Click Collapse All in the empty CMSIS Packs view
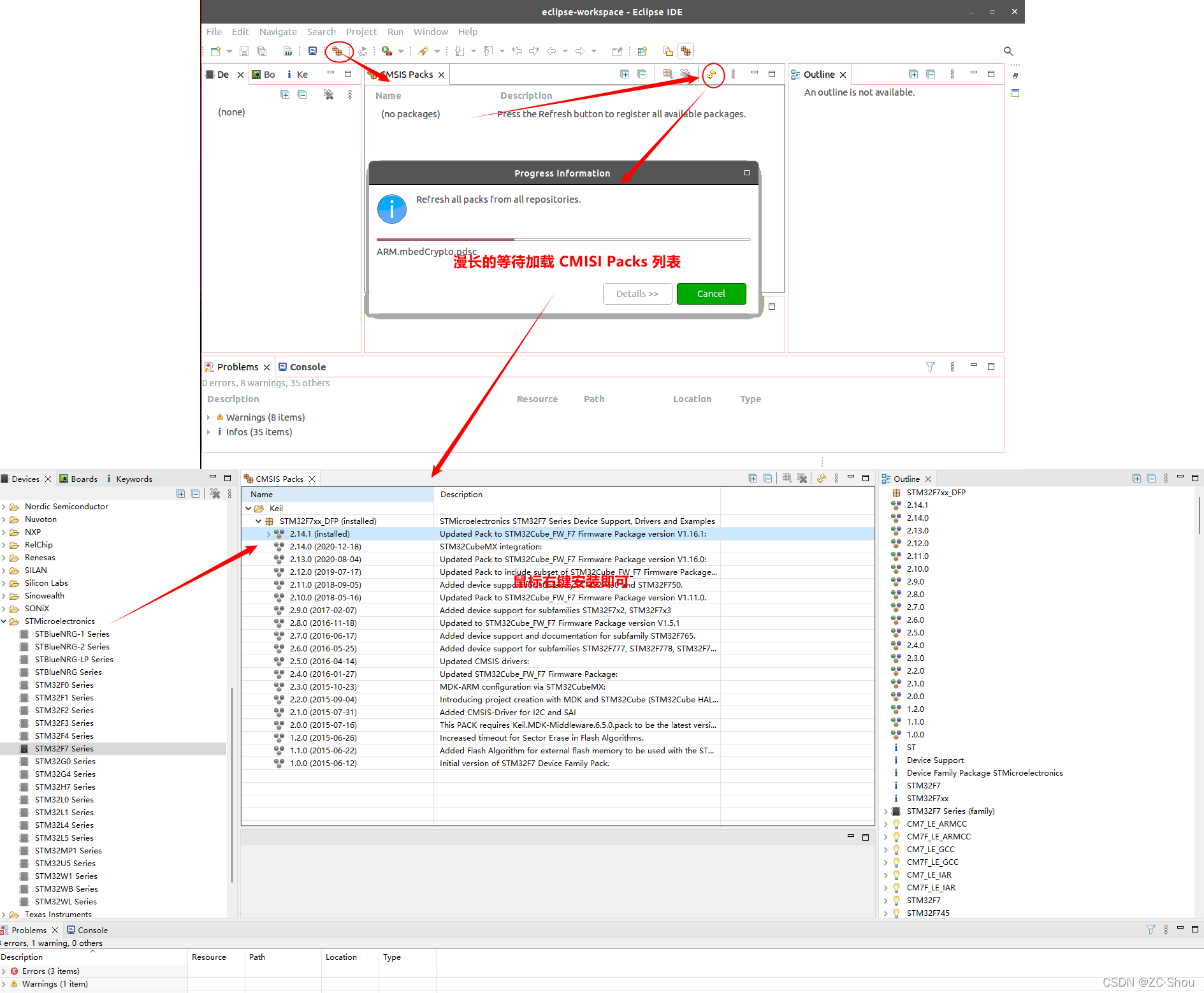The width and height of the screenshot is (1204, 993). coord(642,75)
